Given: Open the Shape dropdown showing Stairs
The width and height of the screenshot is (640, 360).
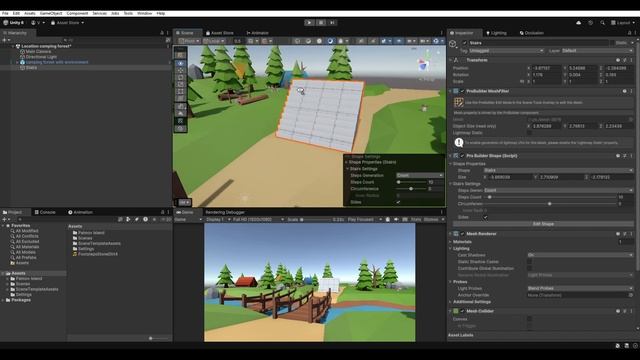Looking at the screenshot, I should tap(558, 170).
